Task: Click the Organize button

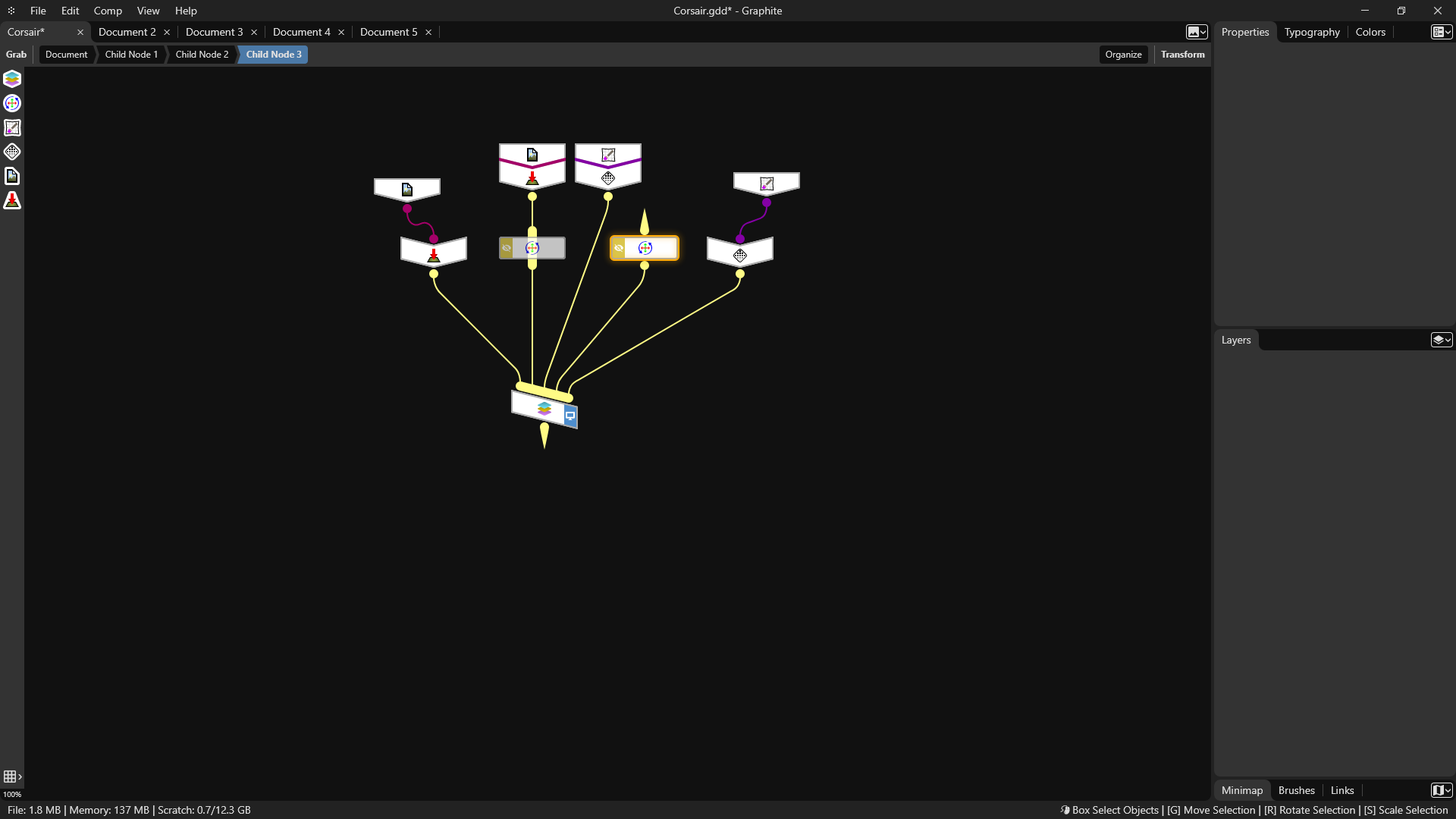Action: point(1123,55)
